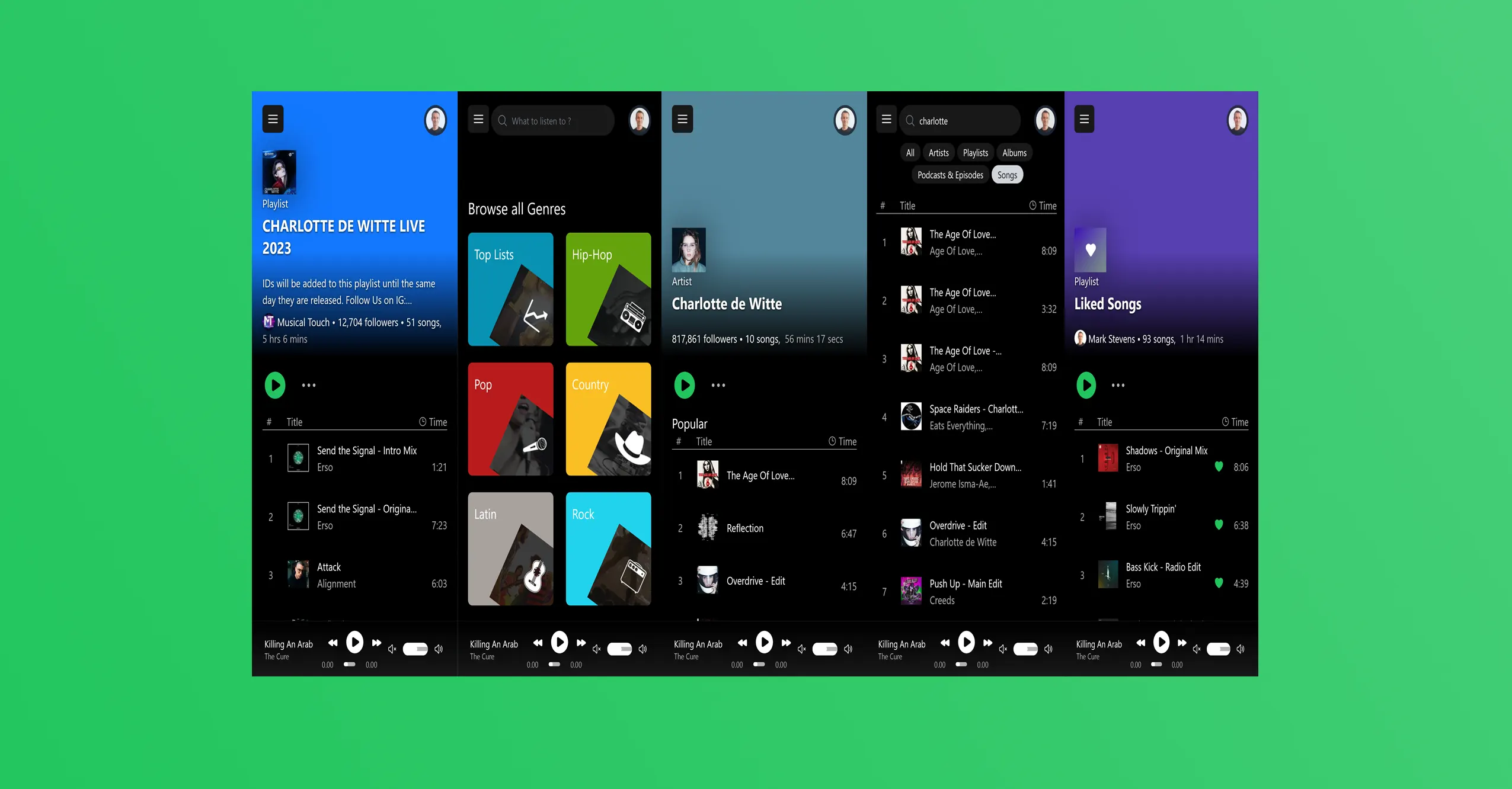Click player play button on Genres screen
Image resolution: width=1512 pixels, height=789 pixels.
pos(559,642)
